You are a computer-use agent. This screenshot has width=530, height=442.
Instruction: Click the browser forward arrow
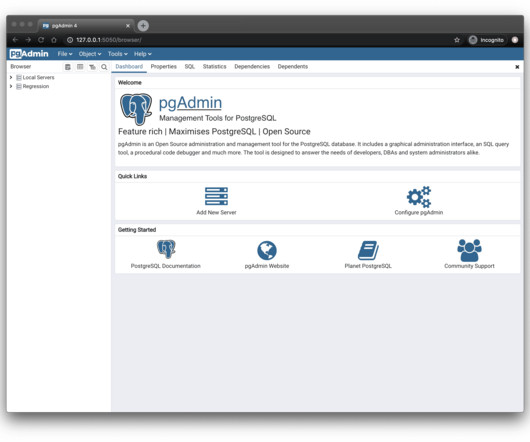coord(28,40)
